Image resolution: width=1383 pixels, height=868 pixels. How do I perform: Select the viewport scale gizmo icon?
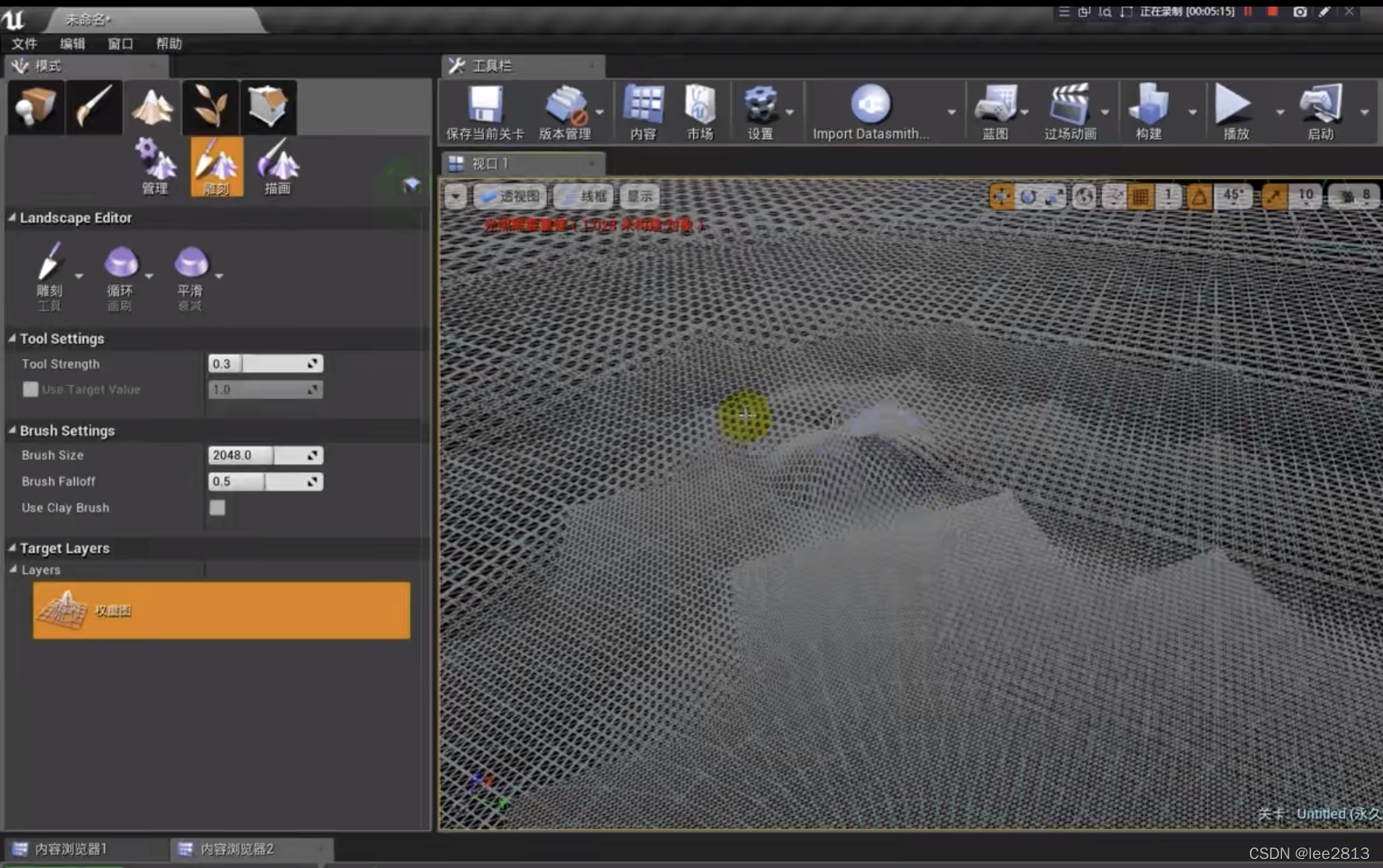click(x=1054, y=196)
